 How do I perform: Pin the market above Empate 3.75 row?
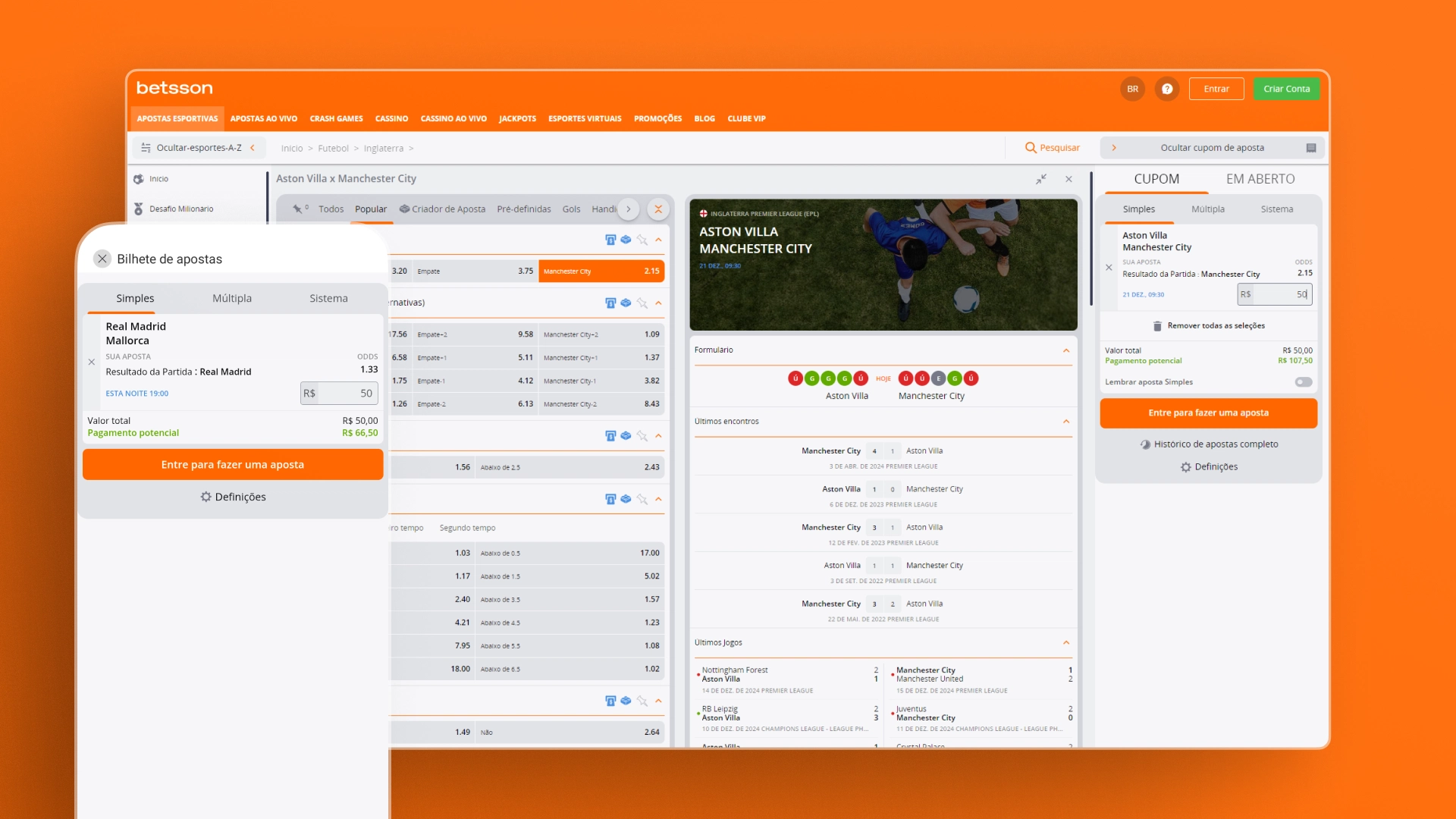[642, 240]
